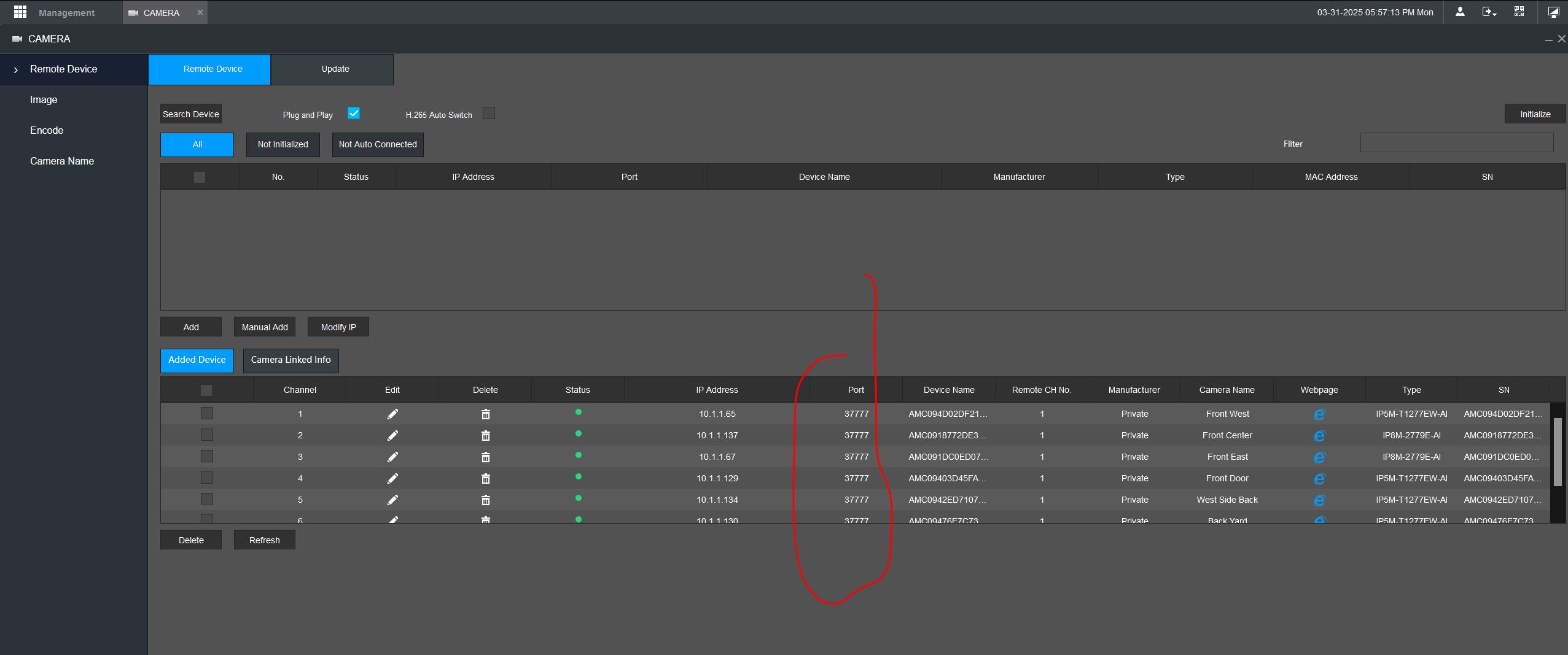Click the user account icon
The height and width of the screenshot is (655, 1568).
click(x=1460, y=12)
